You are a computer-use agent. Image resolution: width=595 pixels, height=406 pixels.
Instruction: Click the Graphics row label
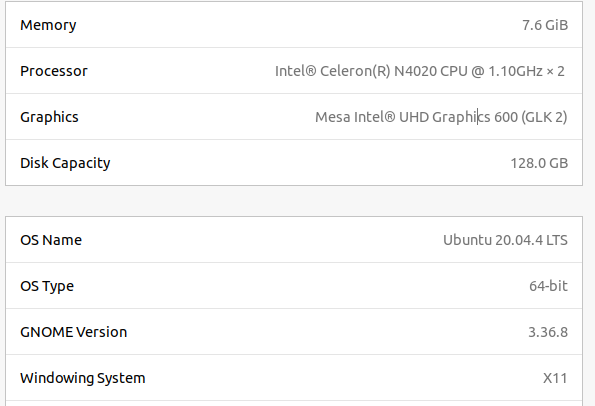49,117
